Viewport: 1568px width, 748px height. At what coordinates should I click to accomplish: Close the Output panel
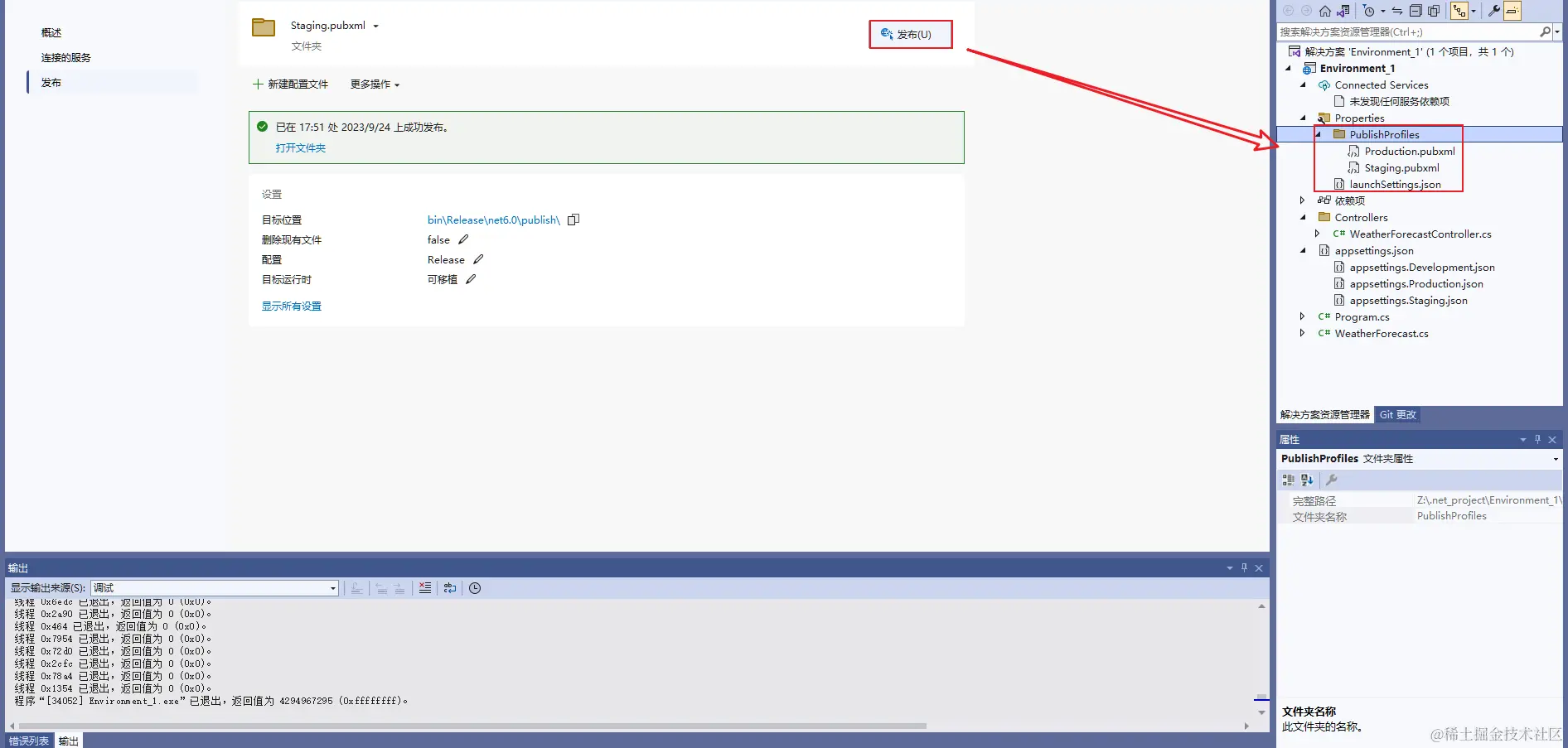coord(1259,567)
